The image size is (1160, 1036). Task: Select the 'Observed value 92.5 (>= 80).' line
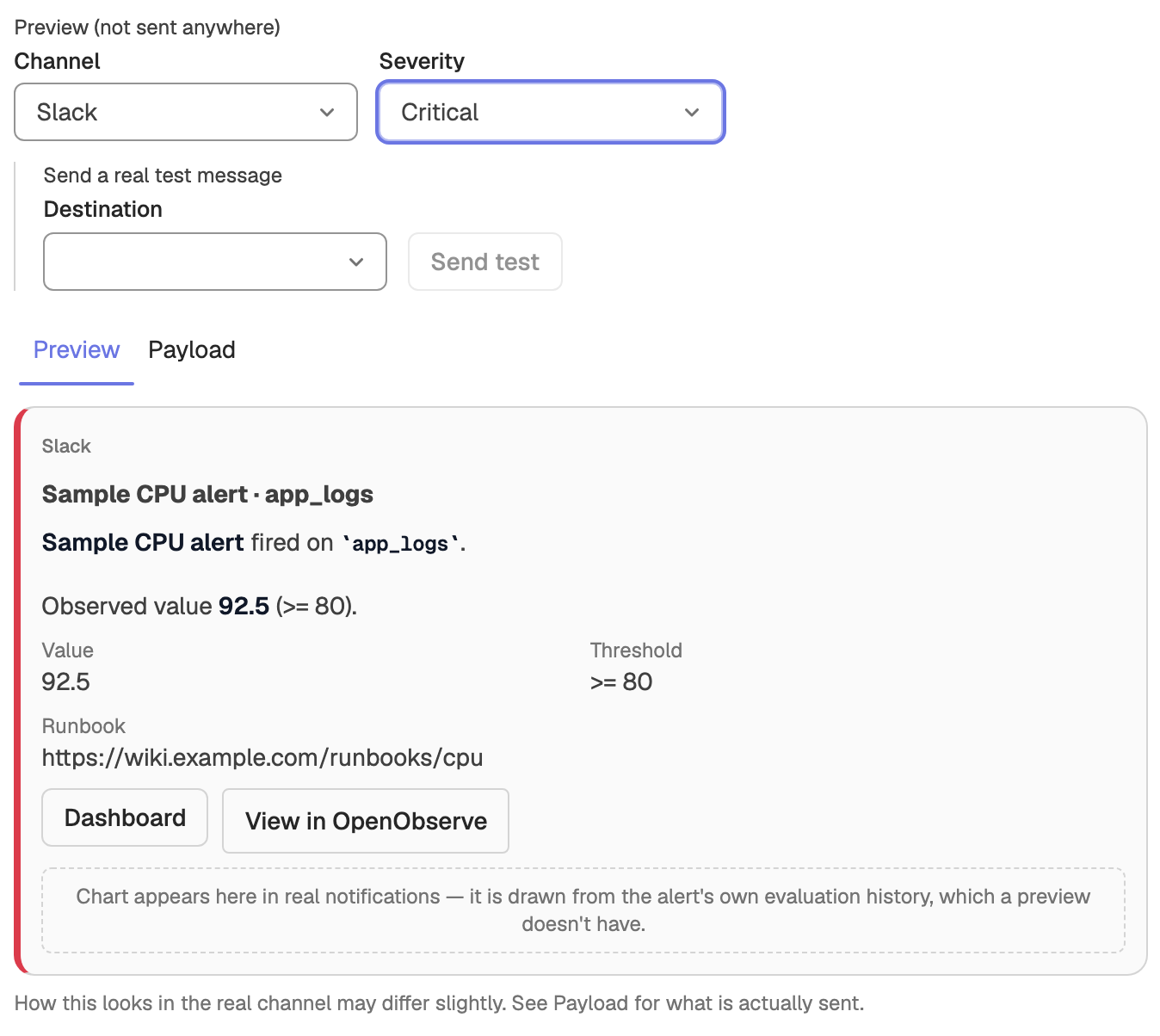pyautogui.click(x=200, y=606)
